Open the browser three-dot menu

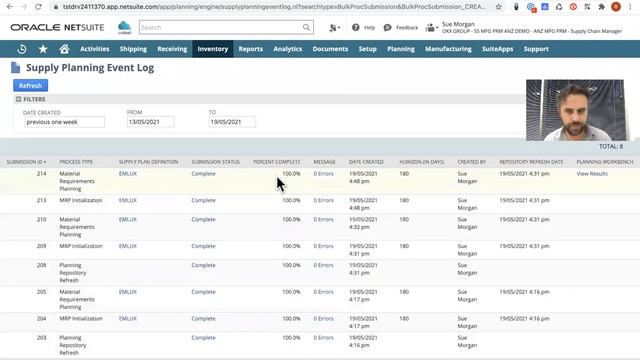[631, 7]
